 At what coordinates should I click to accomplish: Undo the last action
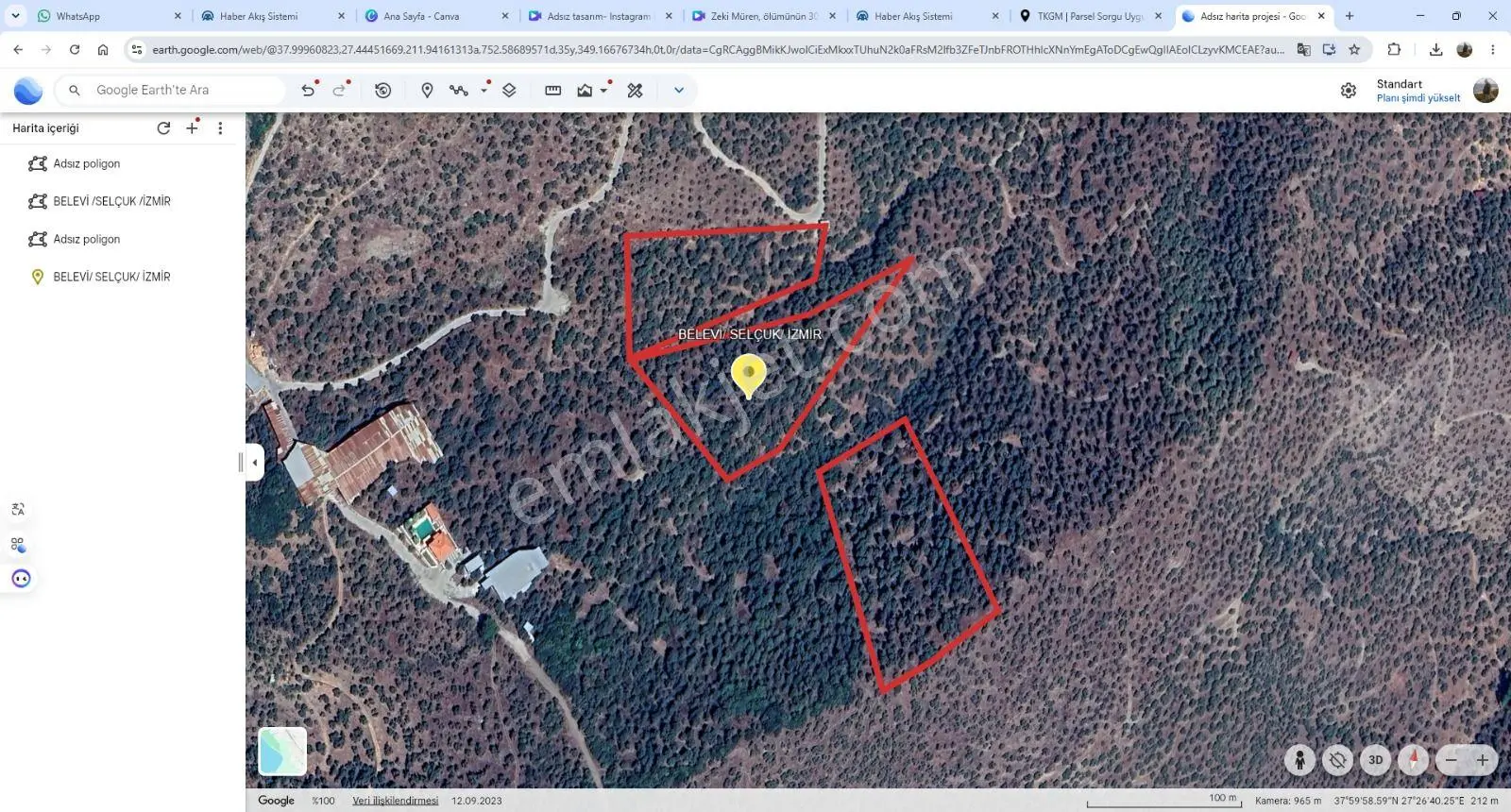tap(308, 91)
